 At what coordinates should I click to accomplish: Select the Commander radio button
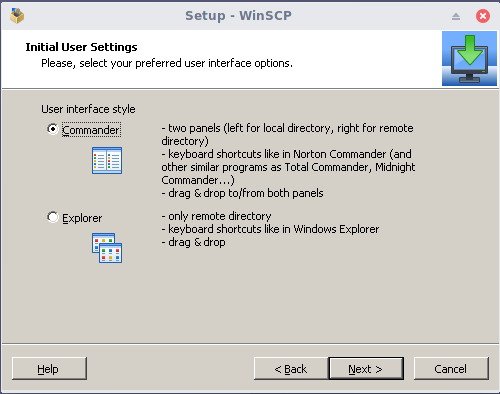pos(52,129)
